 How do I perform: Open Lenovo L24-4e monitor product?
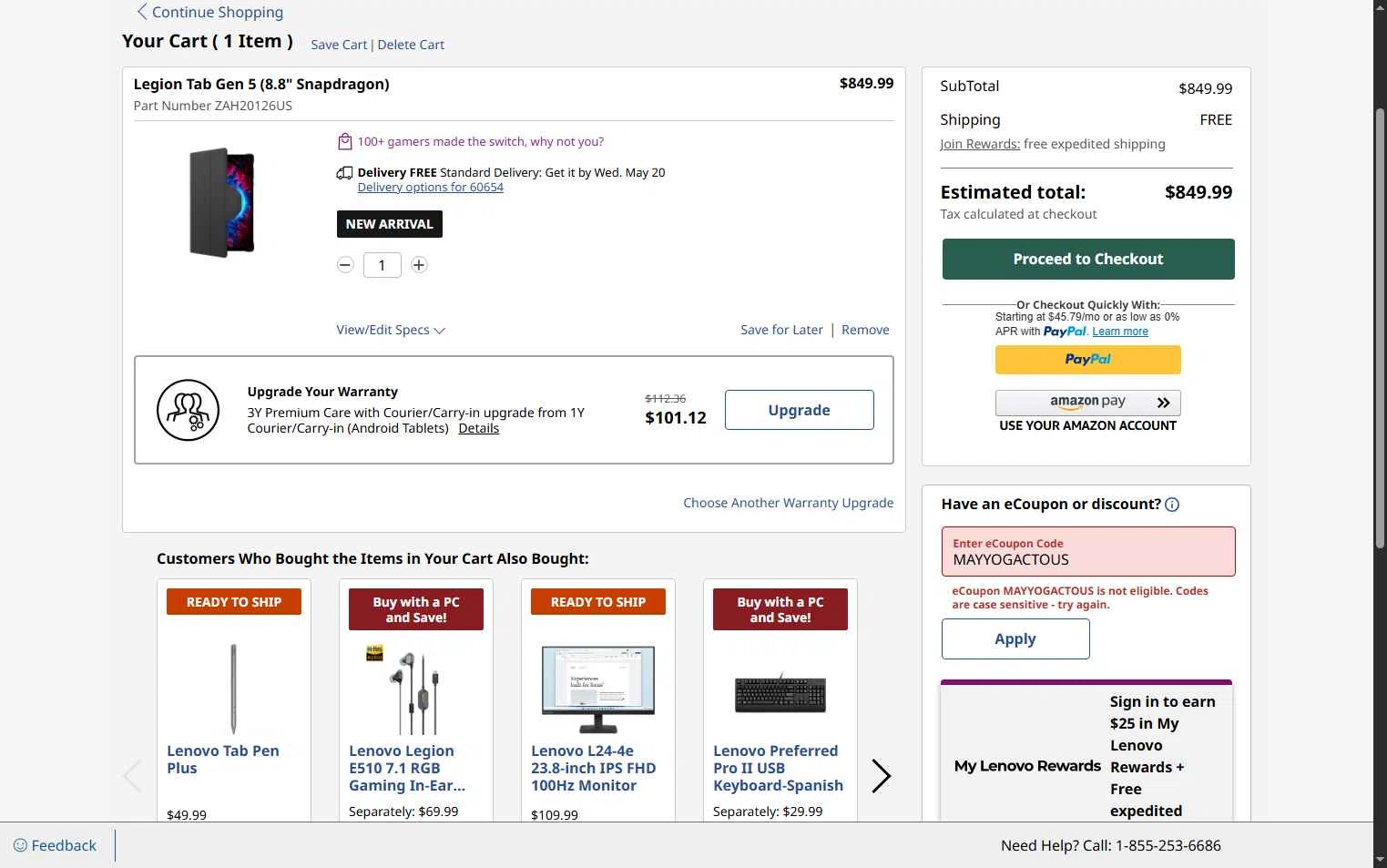point(594,768)
